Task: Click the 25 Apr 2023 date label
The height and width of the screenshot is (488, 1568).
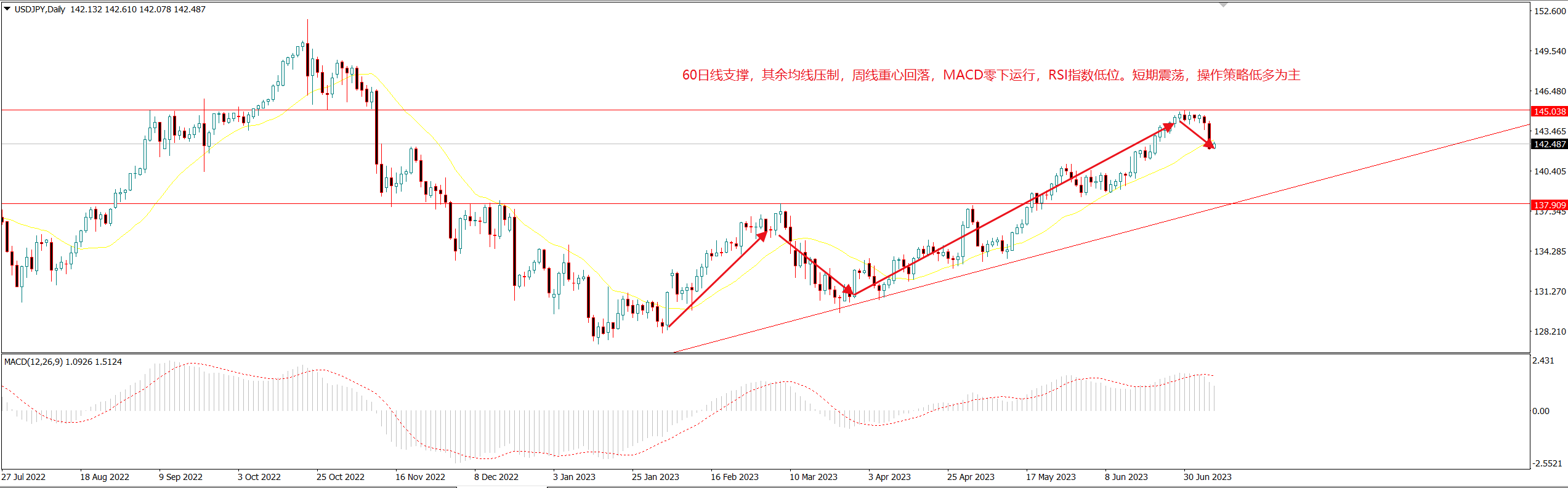Action: coord(971,477)
